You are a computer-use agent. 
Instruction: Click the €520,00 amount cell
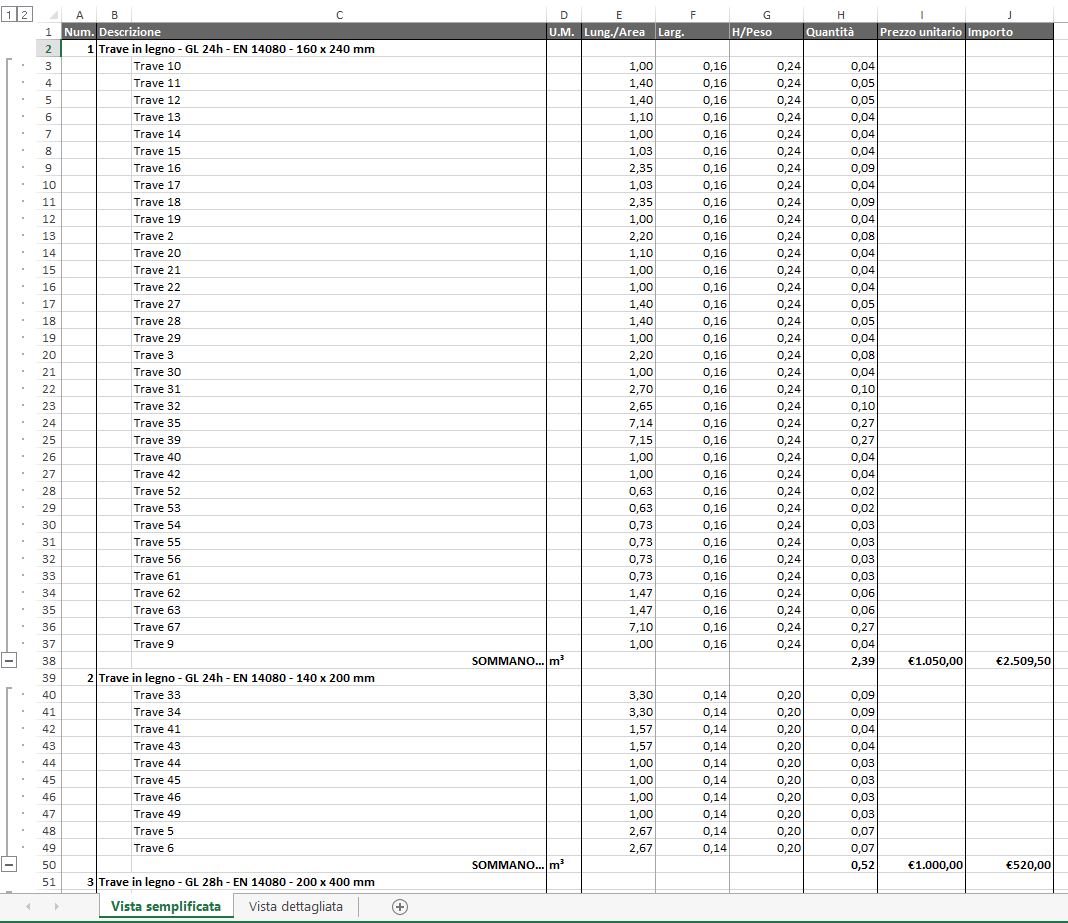point(1009,865)
